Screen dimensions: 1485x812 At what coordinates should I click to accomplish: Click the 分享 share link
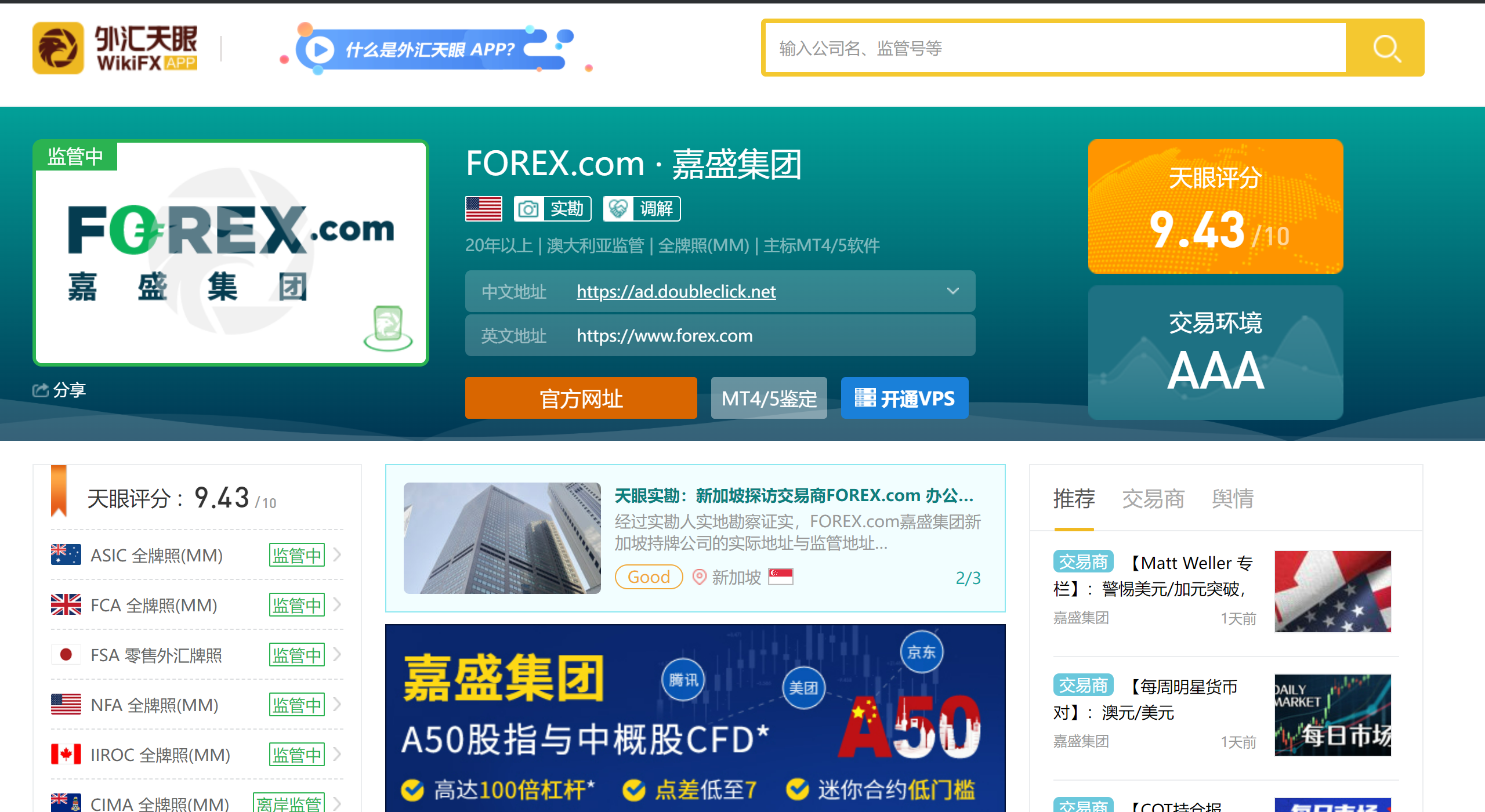(x=60, y=390)
